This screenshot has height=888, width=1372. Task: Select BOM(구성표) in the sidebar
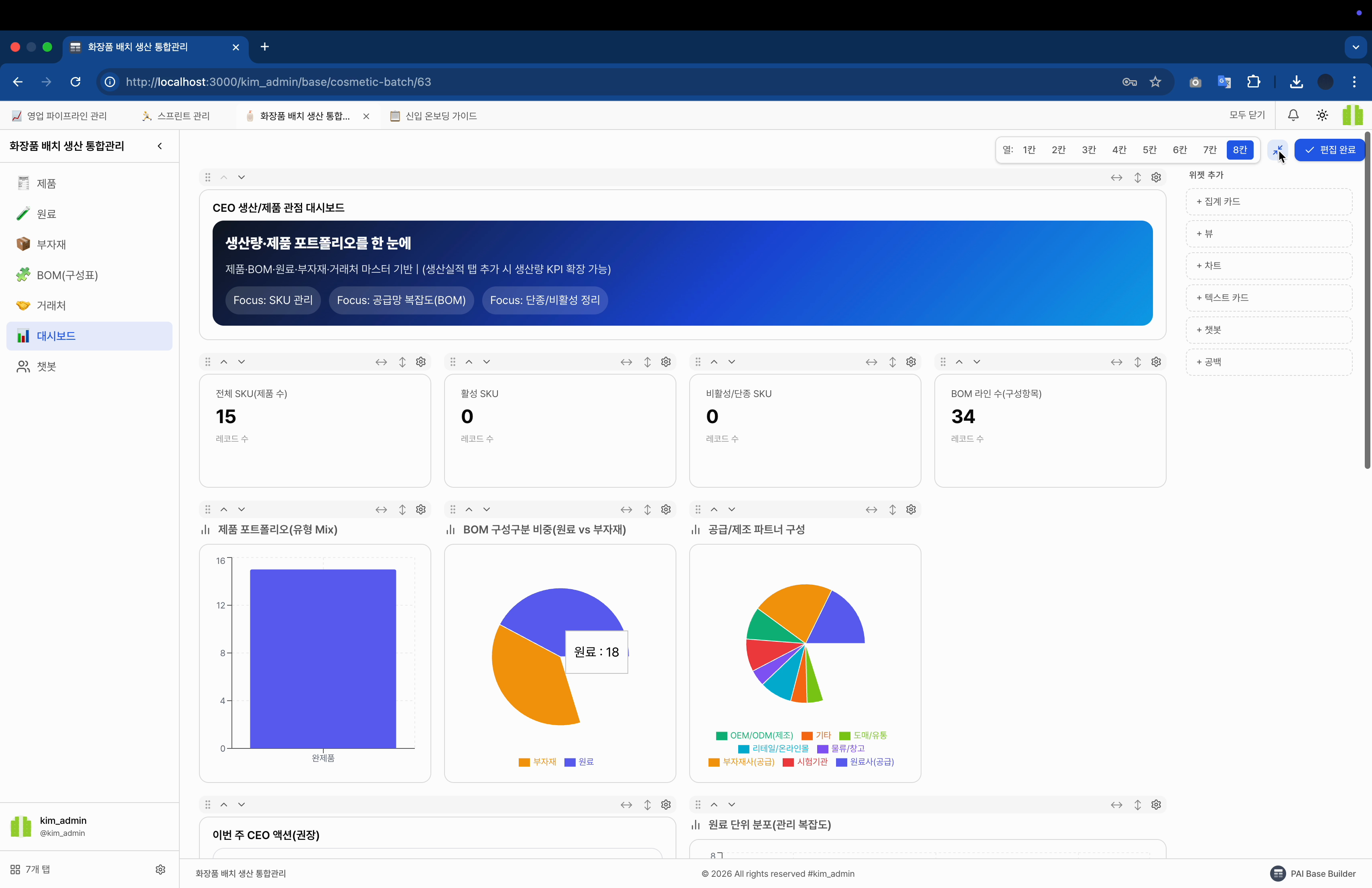pos(67,275)
